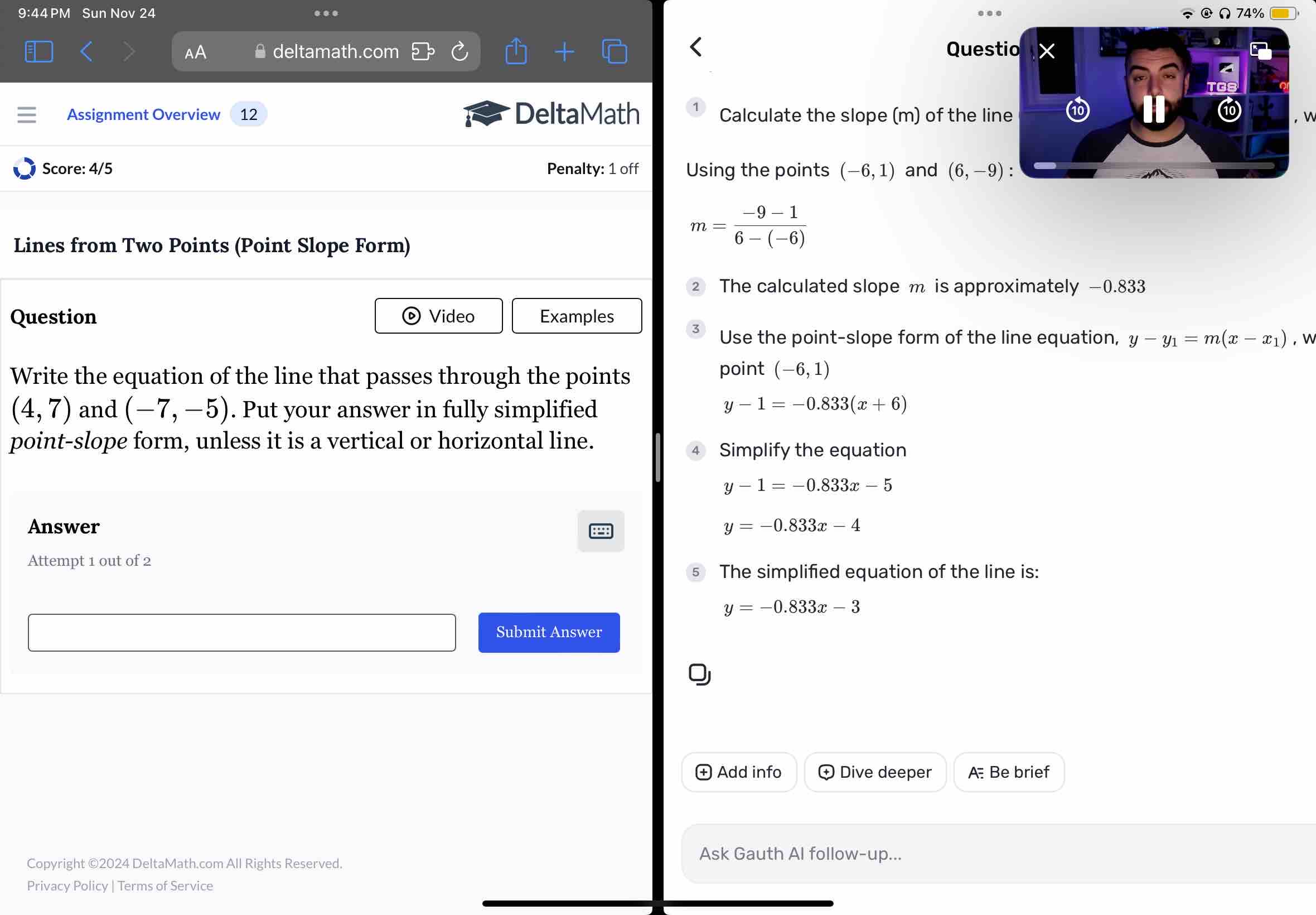Open the extensions puzzle icon in address bar
The width and height of the screenshot is (1316, 915).
tap(423, 51)
